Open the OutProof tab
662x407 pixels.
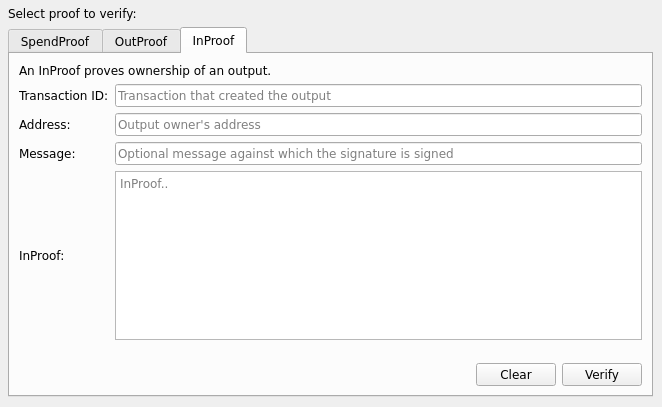pyautogui.click(x=141, y=41)
